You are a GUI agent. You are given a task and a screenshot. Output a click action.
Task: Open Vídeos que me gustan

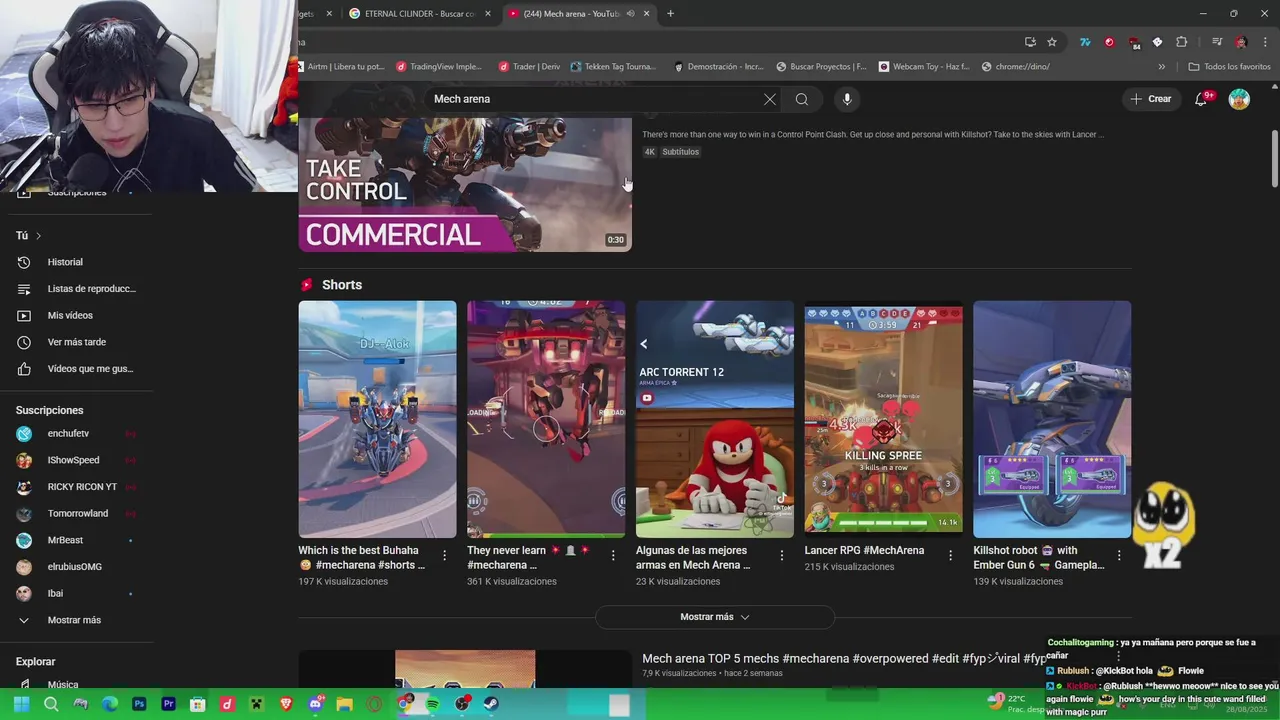(x=77, y=369)
